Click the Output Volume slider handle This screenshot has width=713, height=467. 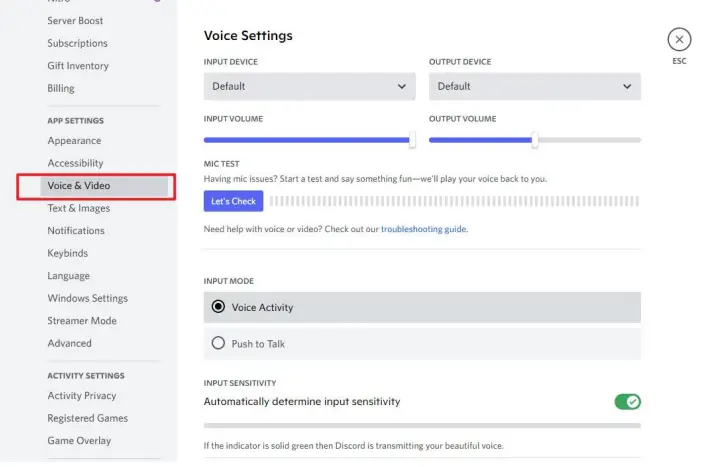point(535,140)
